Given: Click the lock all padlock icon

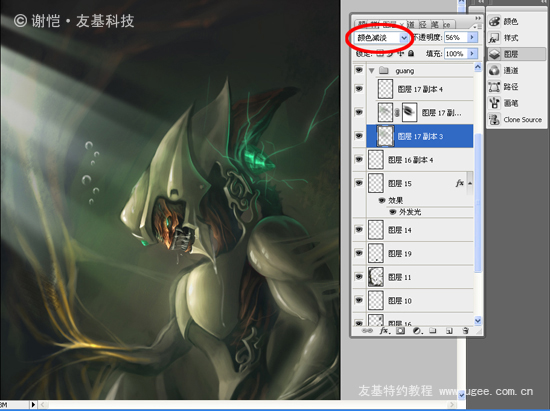Looking at the screenshot, I should 411,53.
